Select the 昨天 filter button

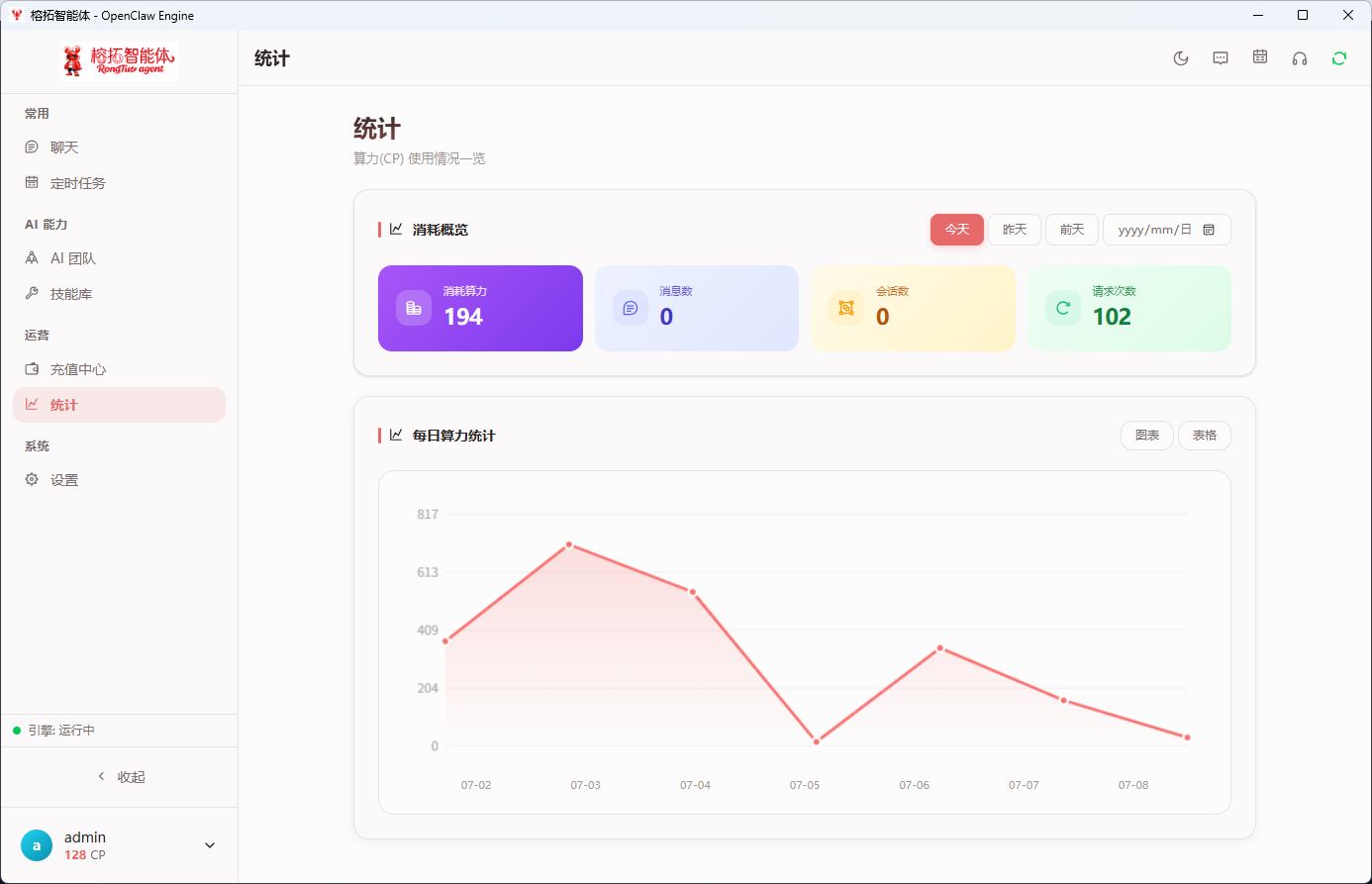coord(1015,230)
